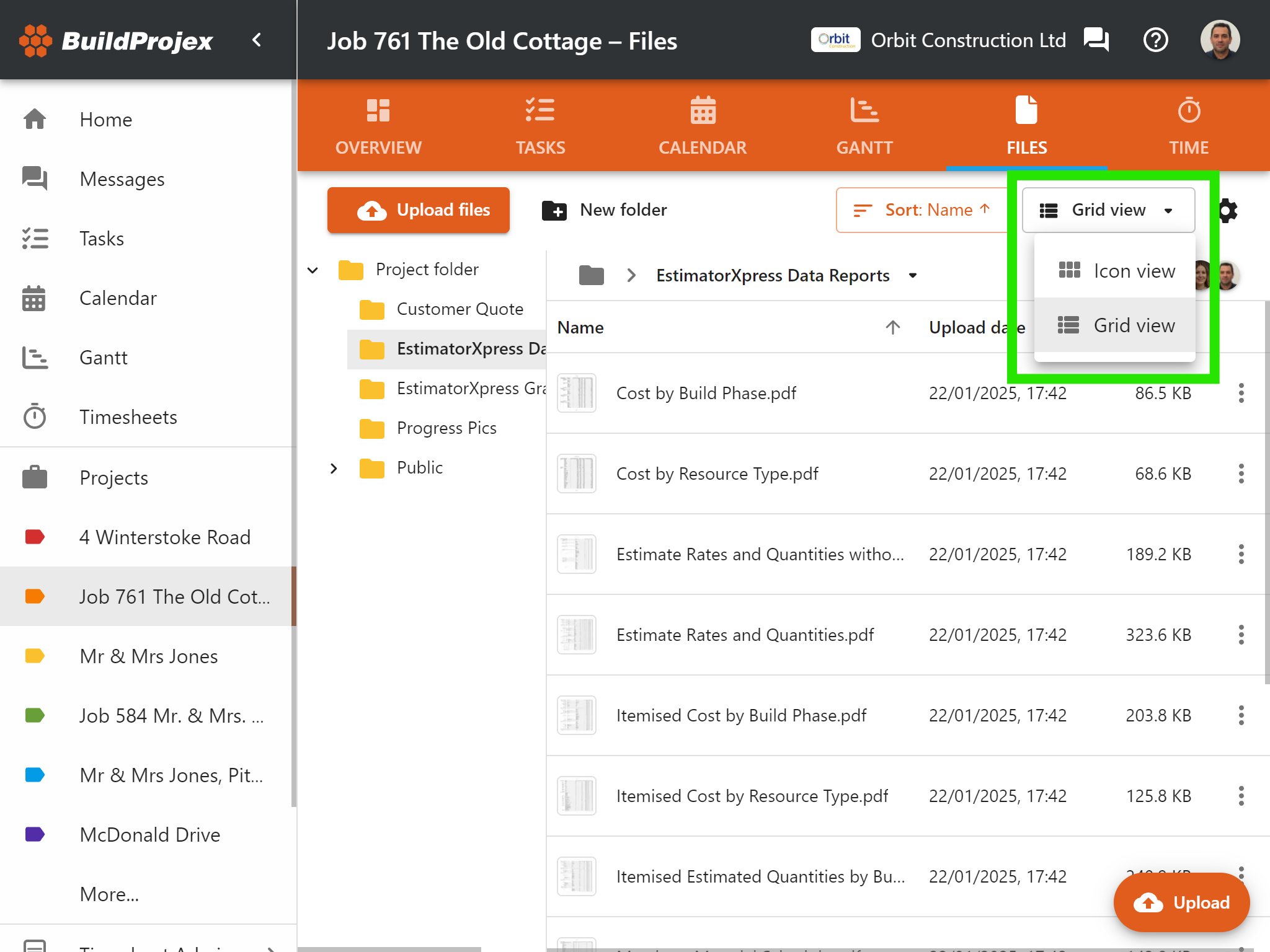
Task: Click the chat messages icon in header
Action: click(1096, 40)
